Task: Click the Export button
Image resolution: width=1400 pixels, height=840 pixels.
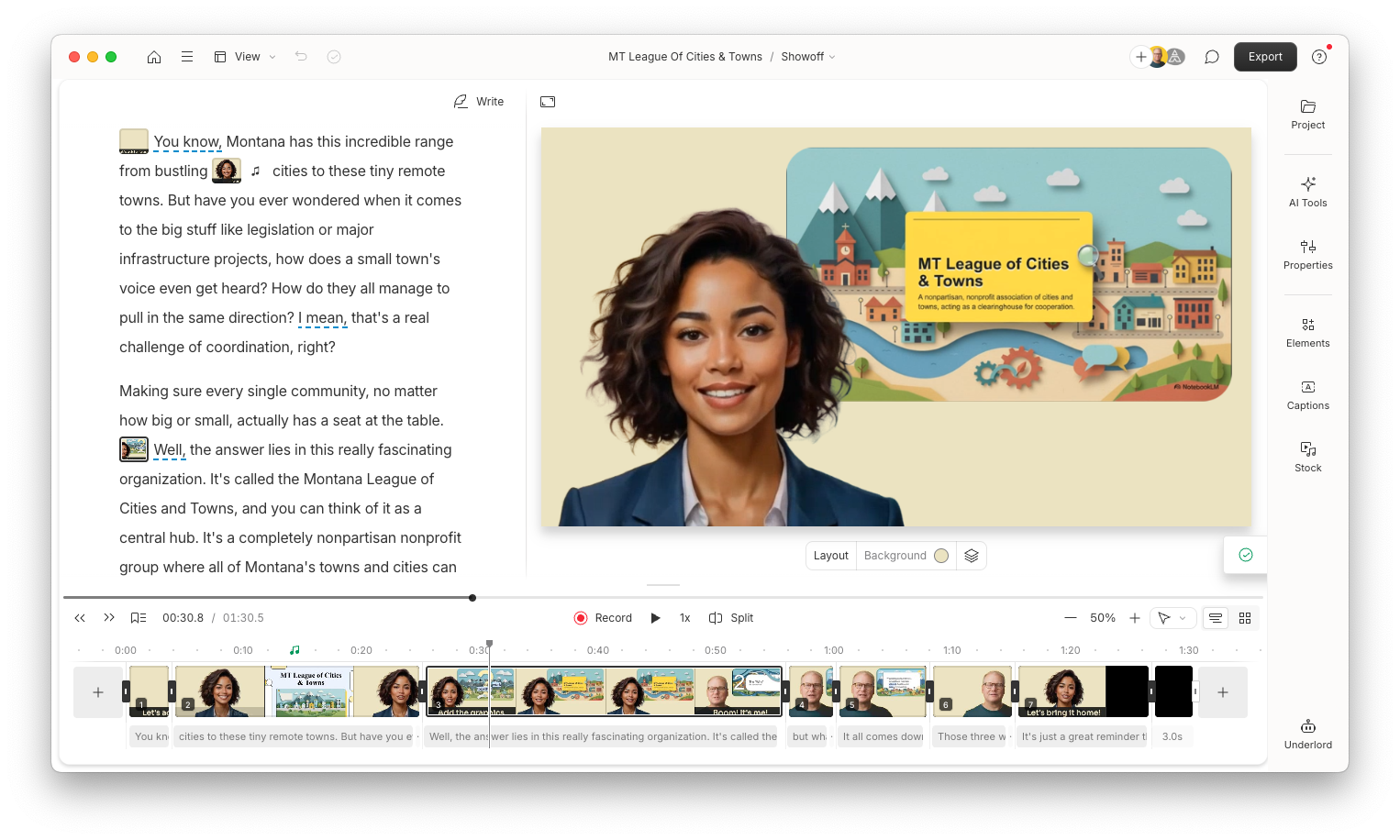Action: (x=1264, y=57)
